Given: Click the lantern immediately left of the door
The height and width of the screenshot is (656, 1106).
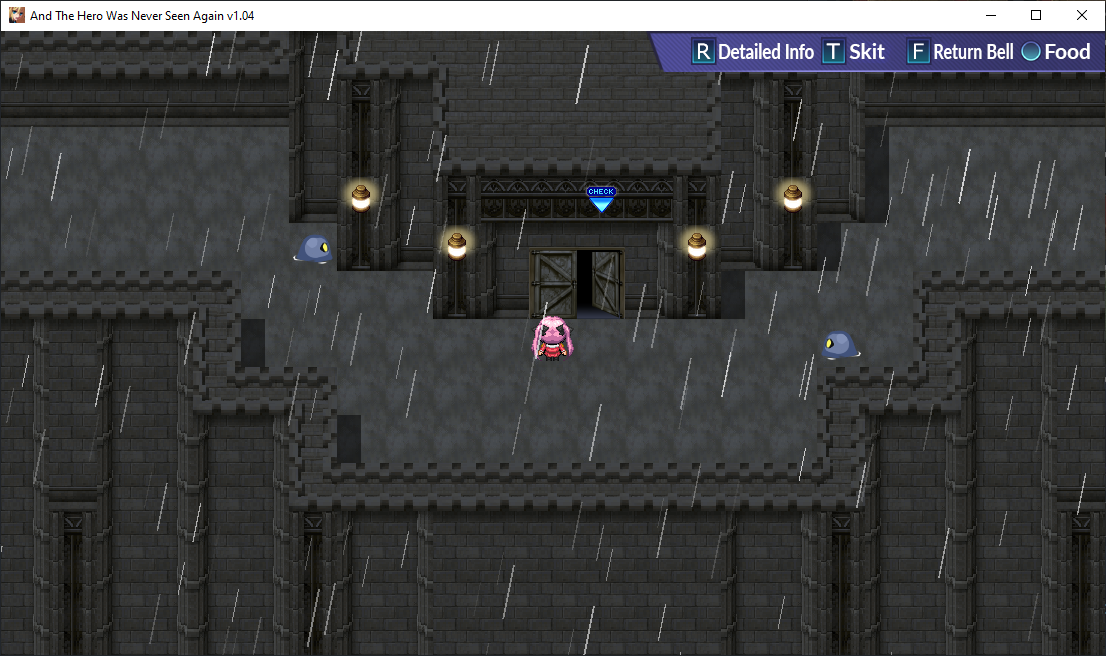Looking at the screenshot, I should [x=457, y=246].
